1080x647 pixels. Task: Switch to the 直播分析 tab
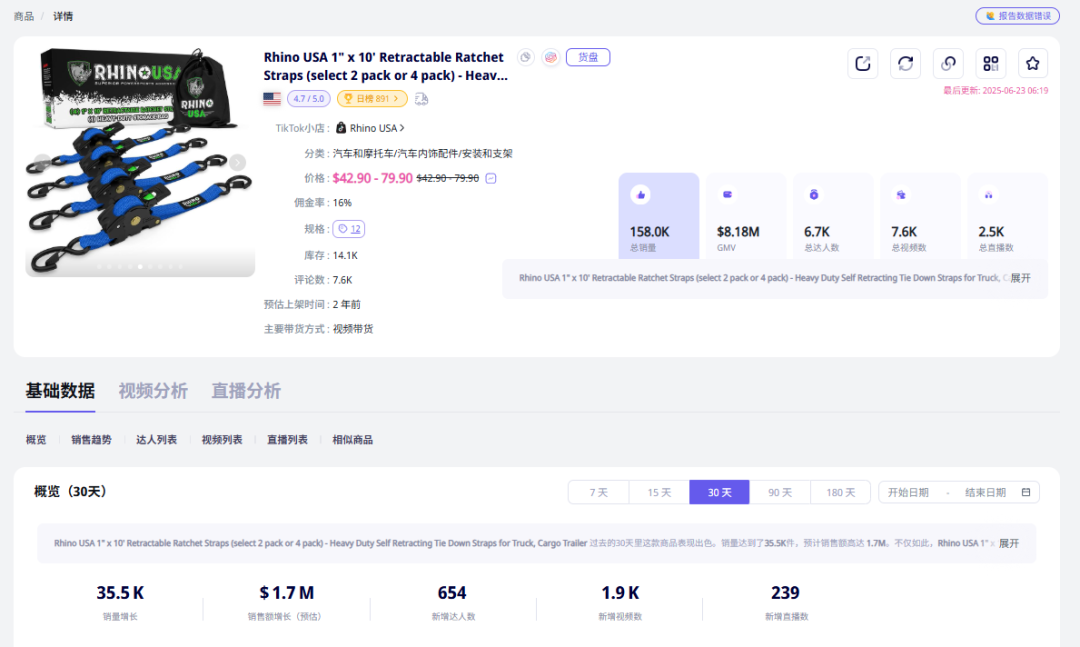246,391
